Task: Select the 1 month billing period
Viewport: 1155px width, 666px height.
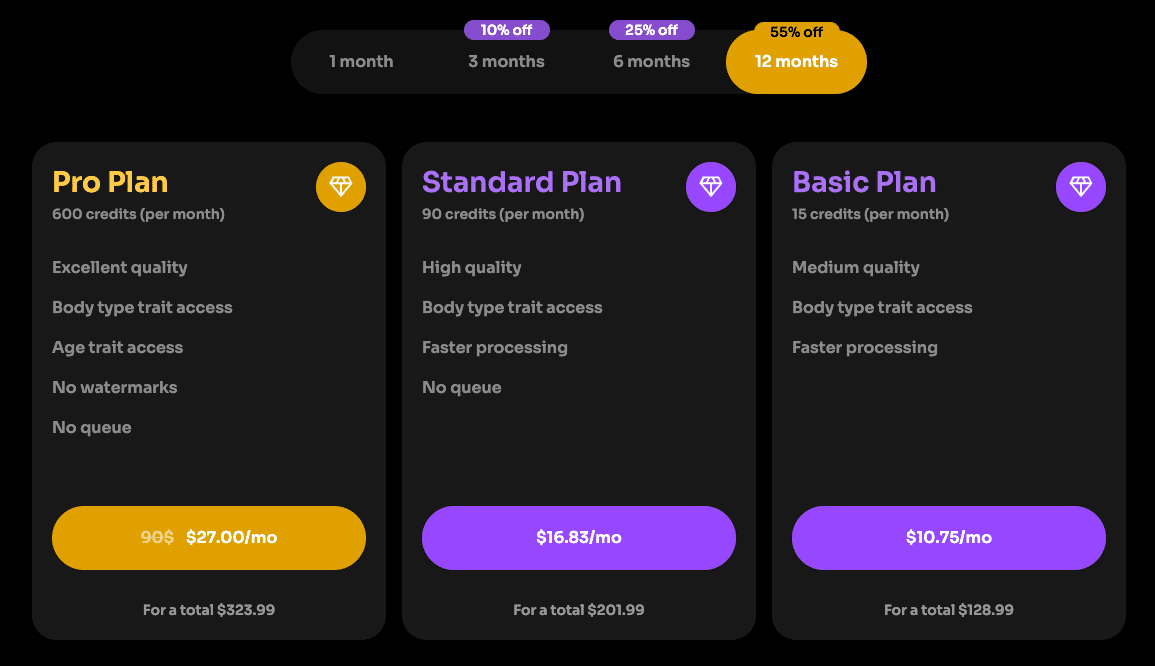Action: point(361,62)
